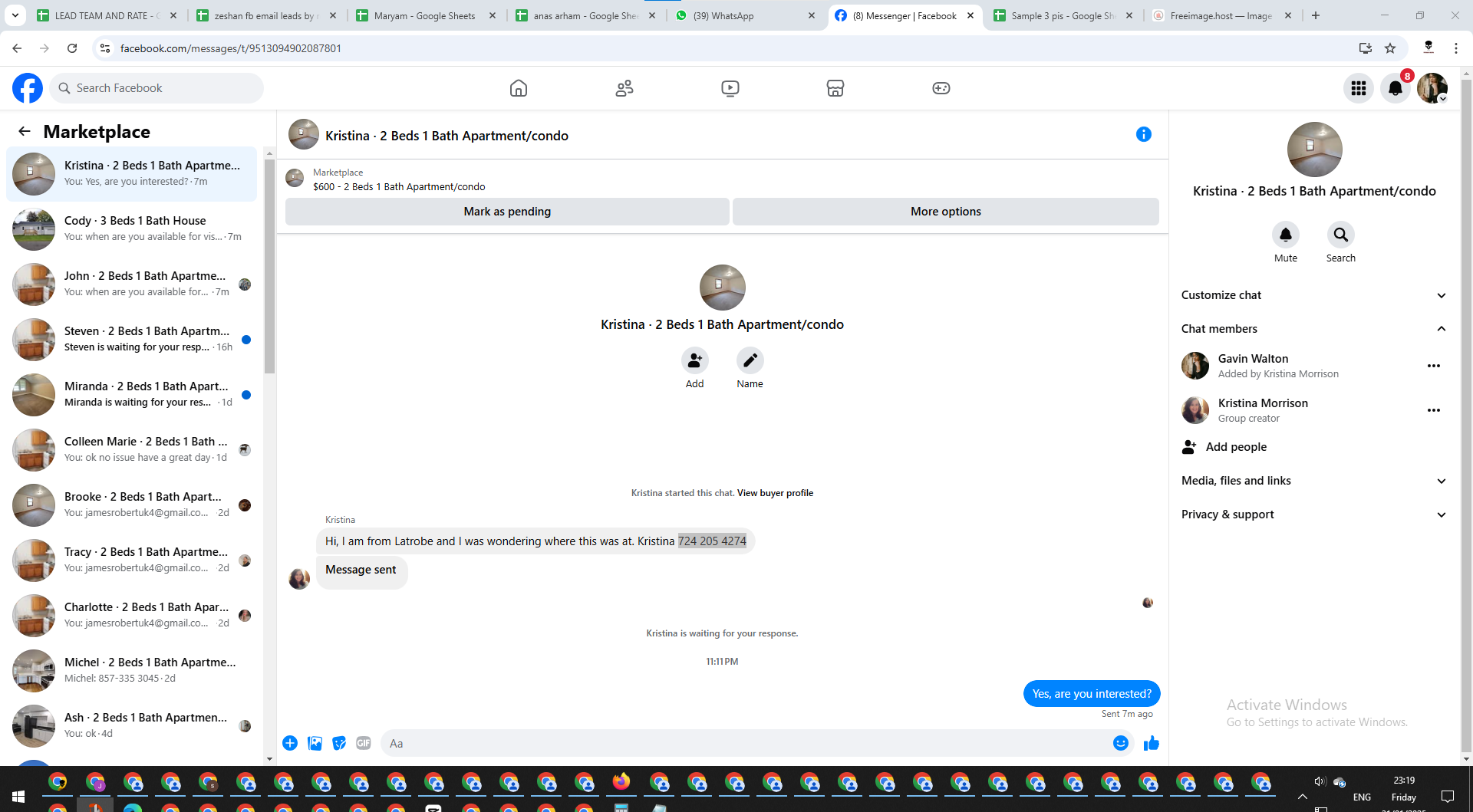This screenshot has height=812, width=1473.
Task: Open Facebook home feed icon
Action: [519, 88]
